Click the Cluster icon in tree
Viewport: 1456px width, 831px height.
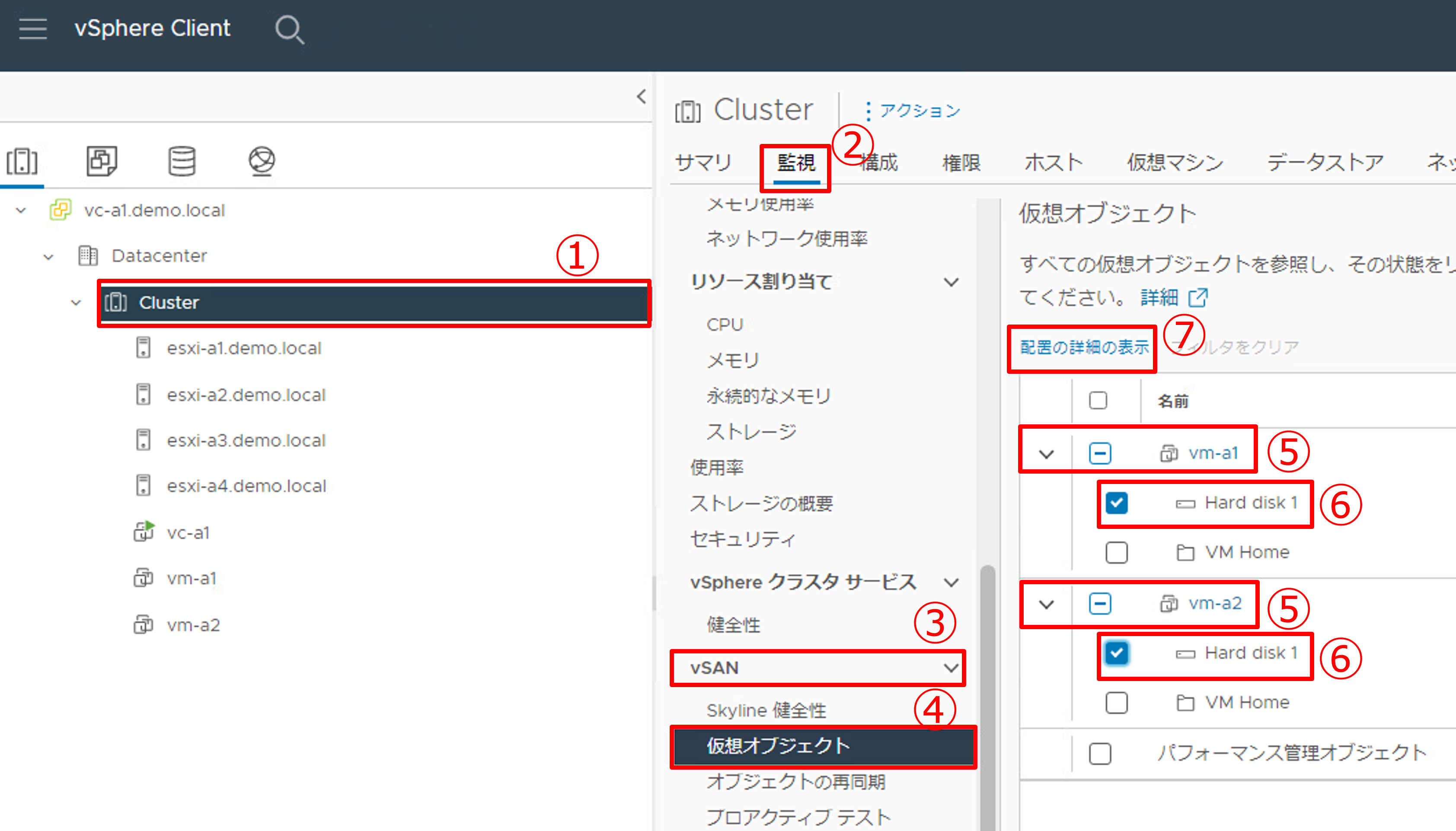coord(116,302)
